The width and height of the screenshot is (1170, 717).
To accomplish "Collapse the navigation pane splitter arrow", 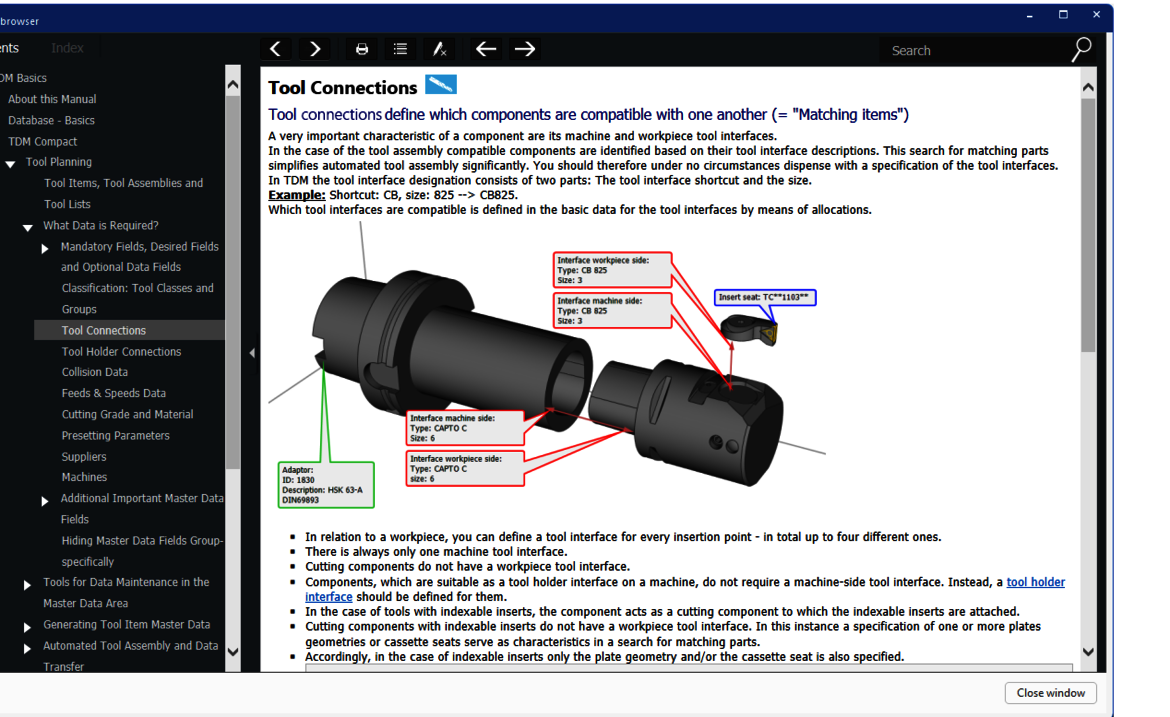I will pos(252,353).
